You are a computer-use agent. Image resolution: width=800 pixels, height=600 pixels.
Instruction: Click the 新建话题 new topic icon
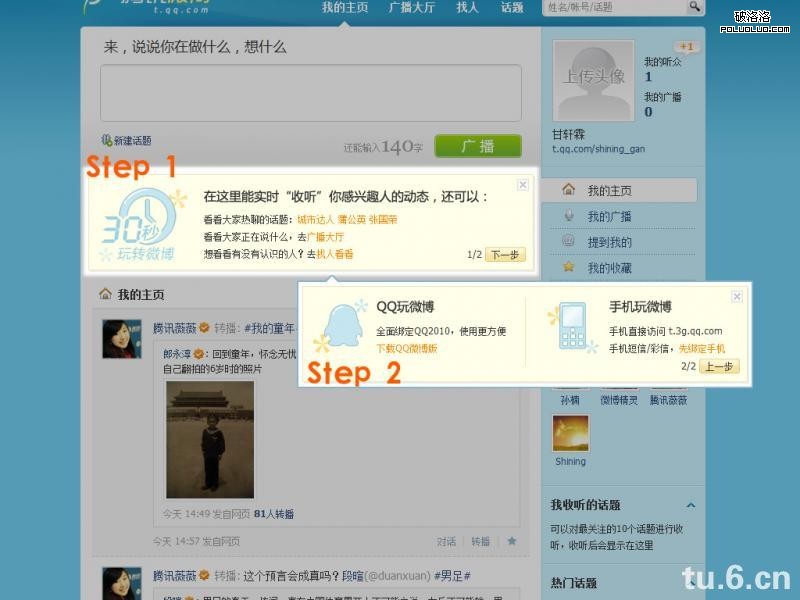107,141
